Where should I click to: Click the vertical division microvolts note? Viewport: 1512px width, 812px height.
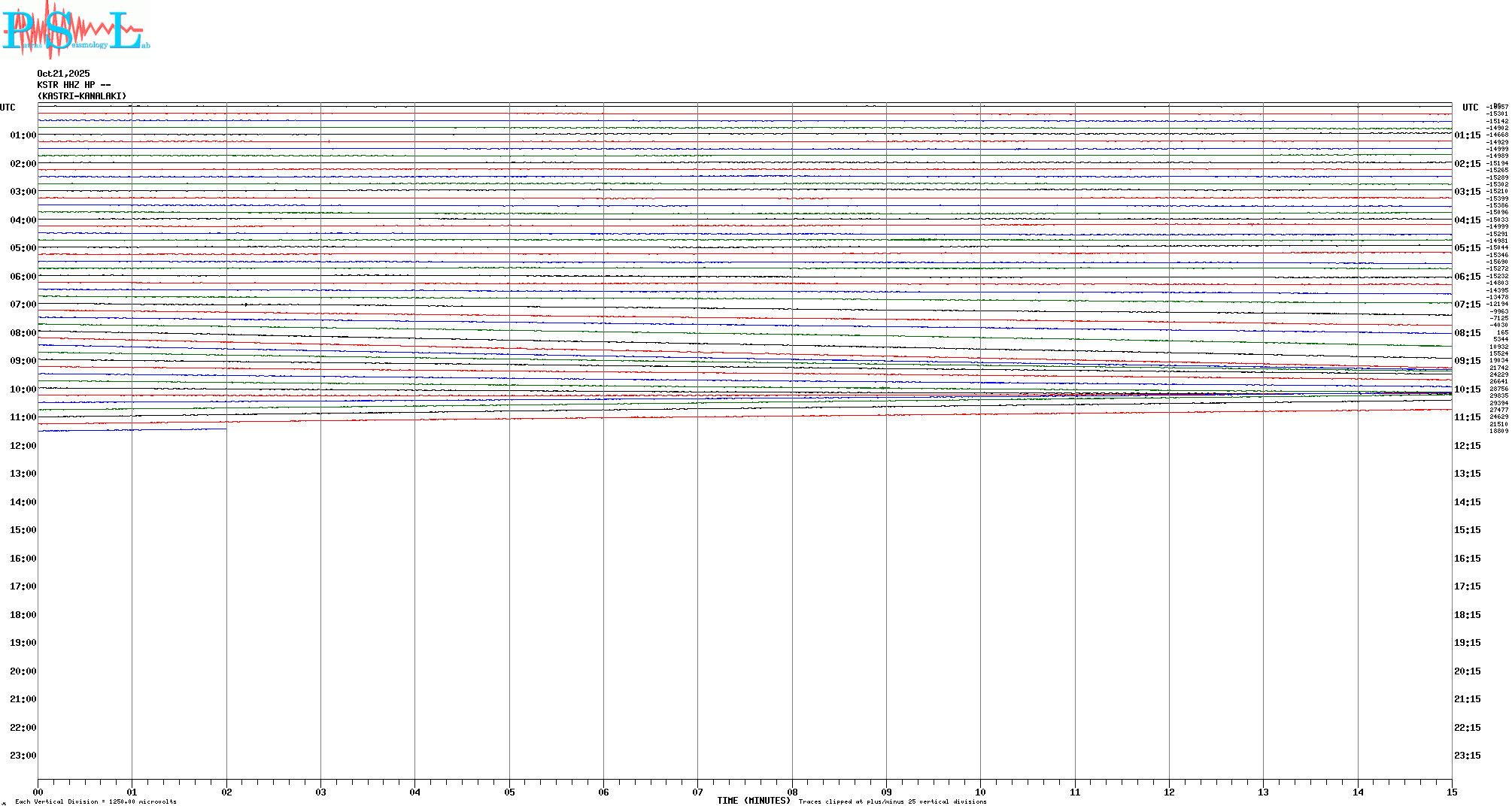tap(96, 801)
